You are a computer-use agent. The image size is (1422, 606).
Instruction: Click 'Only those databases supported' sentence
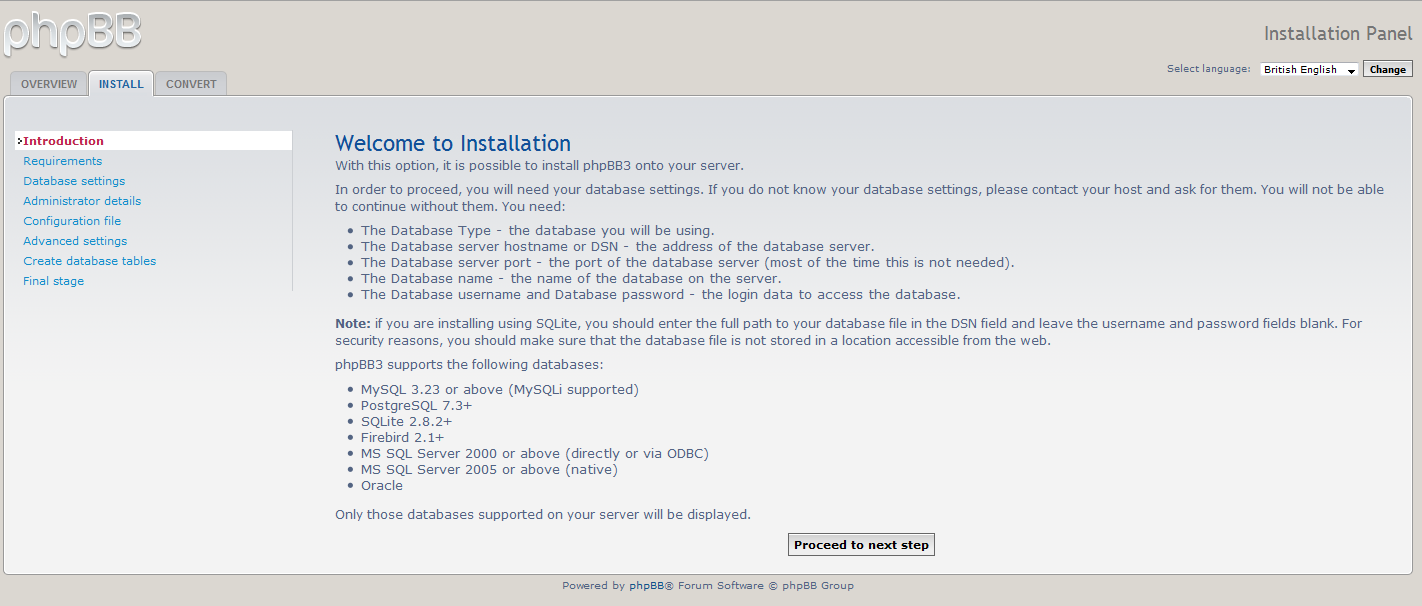pyautogui.click(x=543, y=515)
